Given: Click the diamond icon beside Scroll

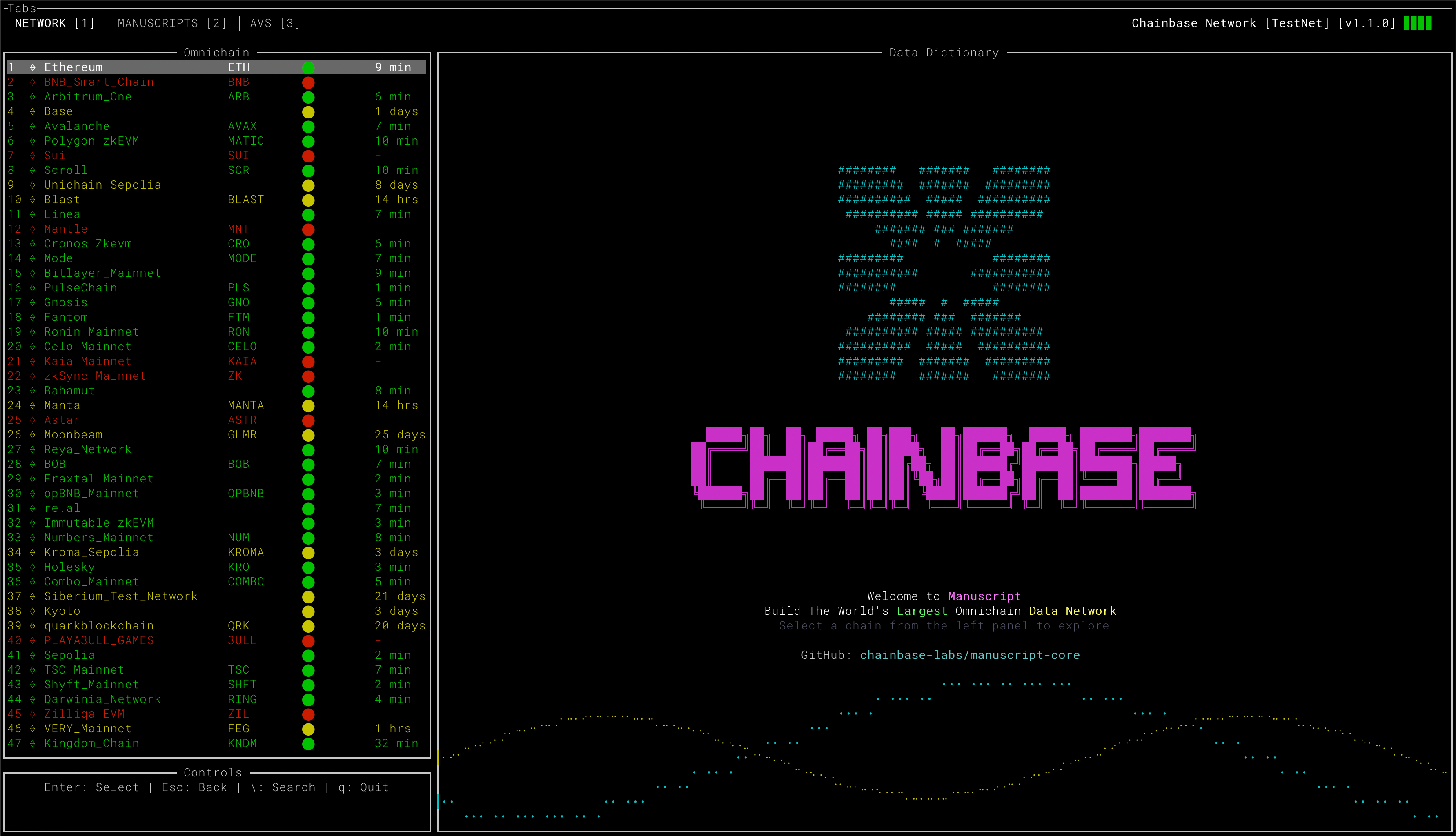Looking at the screenshot, I should click(x=33, y=171).
